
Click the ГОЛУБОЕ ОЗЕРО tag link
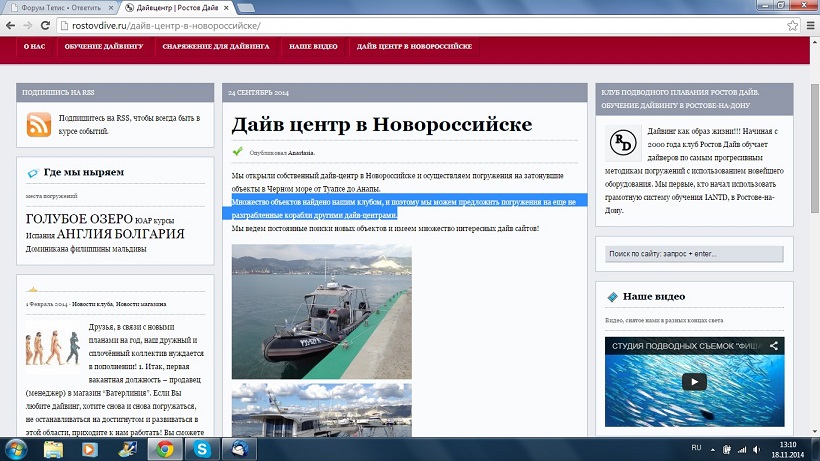pyautogui.click(x=79, y=218)
